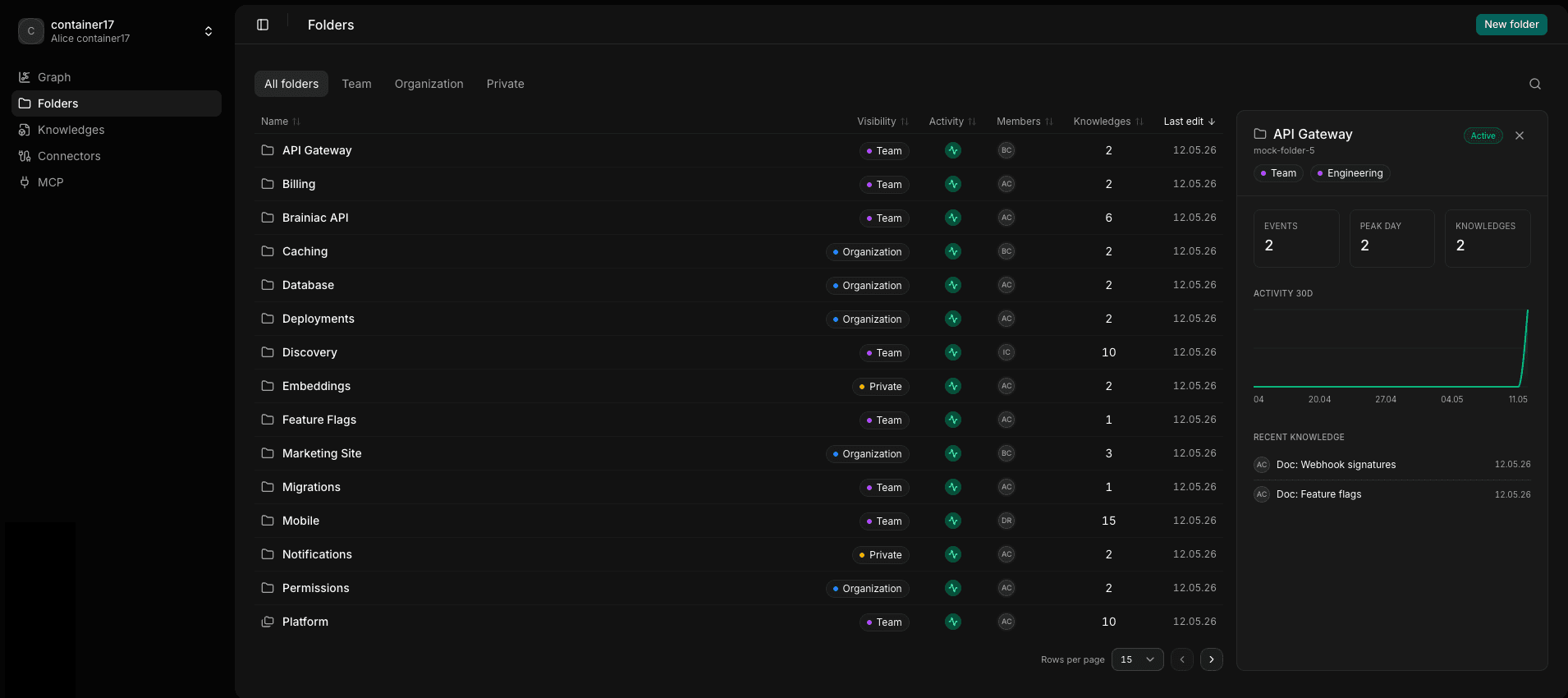
Task: Click the IC member avatar in Discovery row
Action: point(1006,352)
